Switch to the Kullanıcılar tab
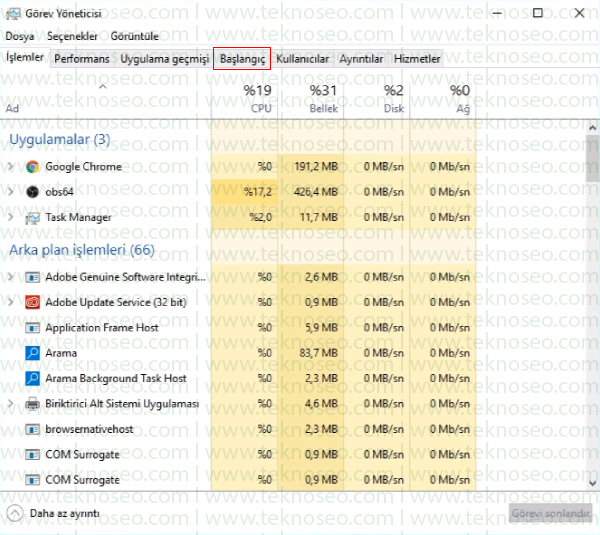This screenshot has height=535, width=600. pyautogui.click(x=302, y=59)
